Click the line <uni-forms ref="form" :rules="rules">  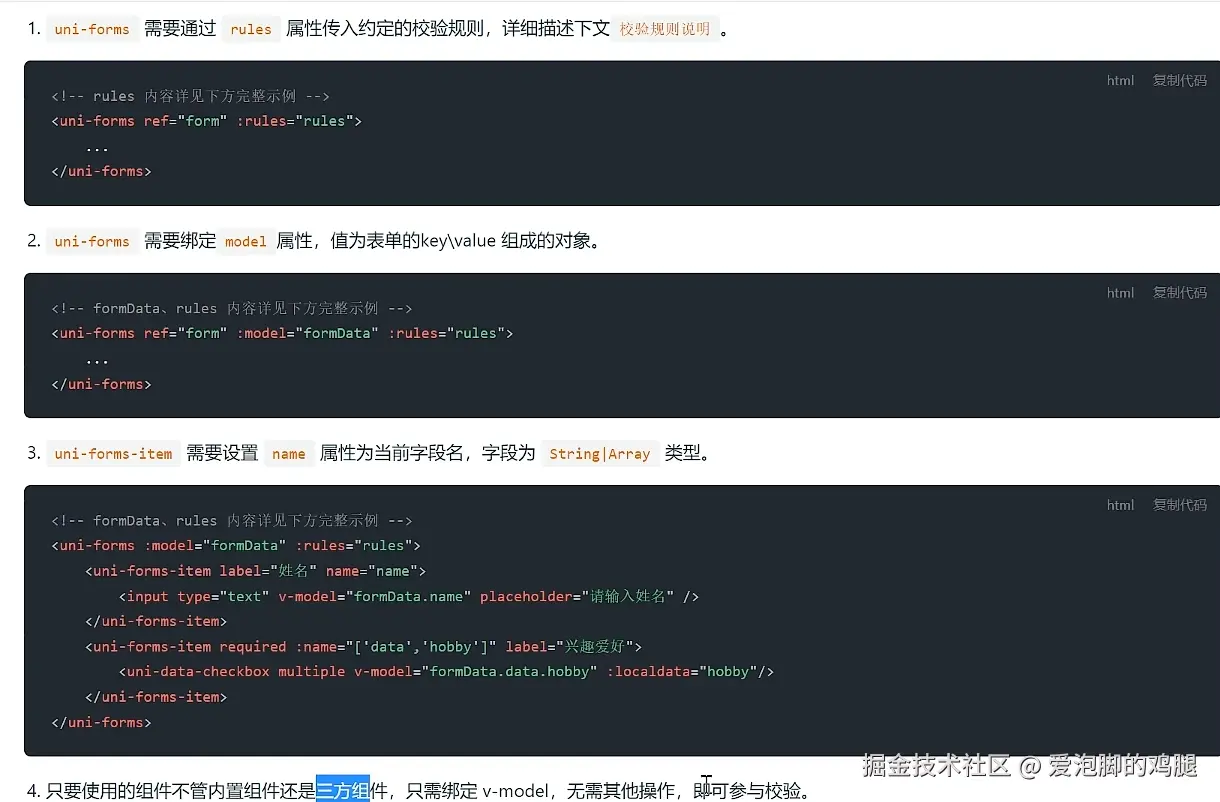tap(207, 121)
